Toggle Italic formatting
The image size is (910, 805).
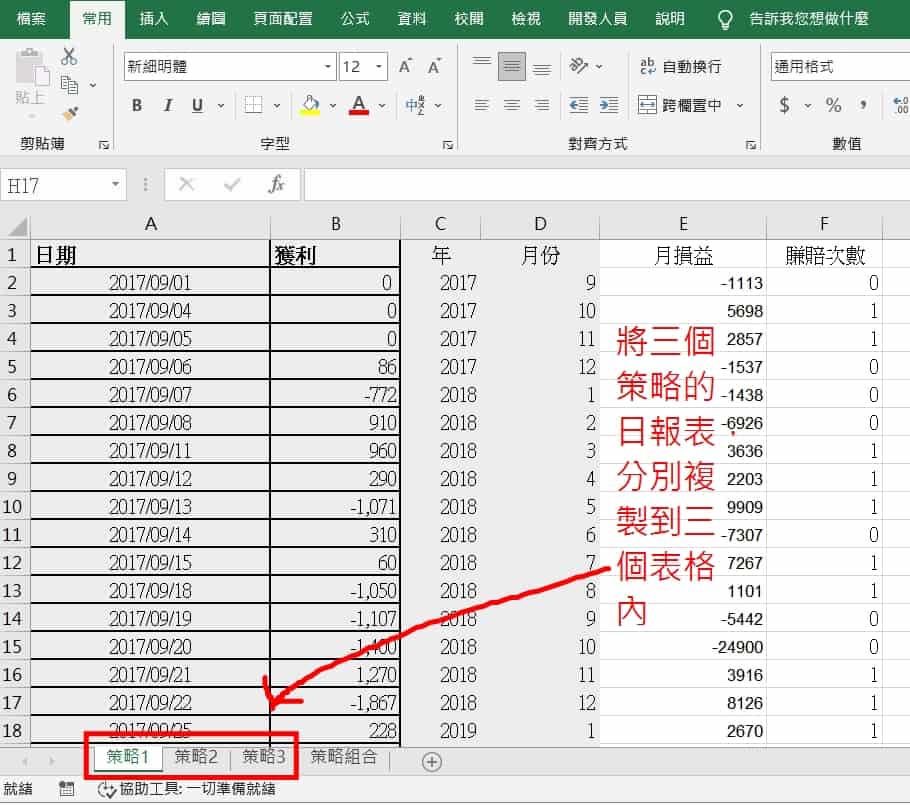coord(168,106)
